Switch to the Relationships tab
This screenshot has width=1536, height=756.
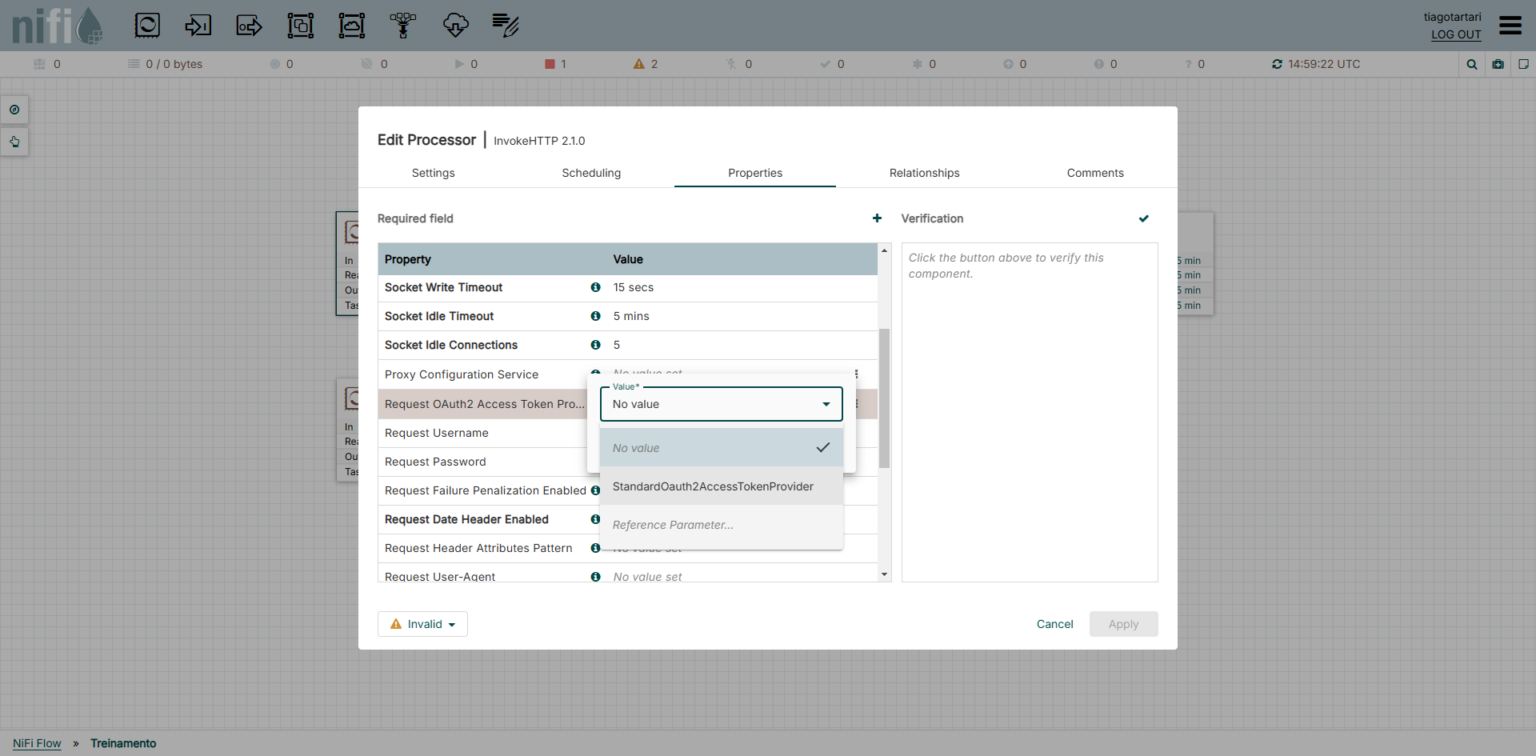[924, 172]
